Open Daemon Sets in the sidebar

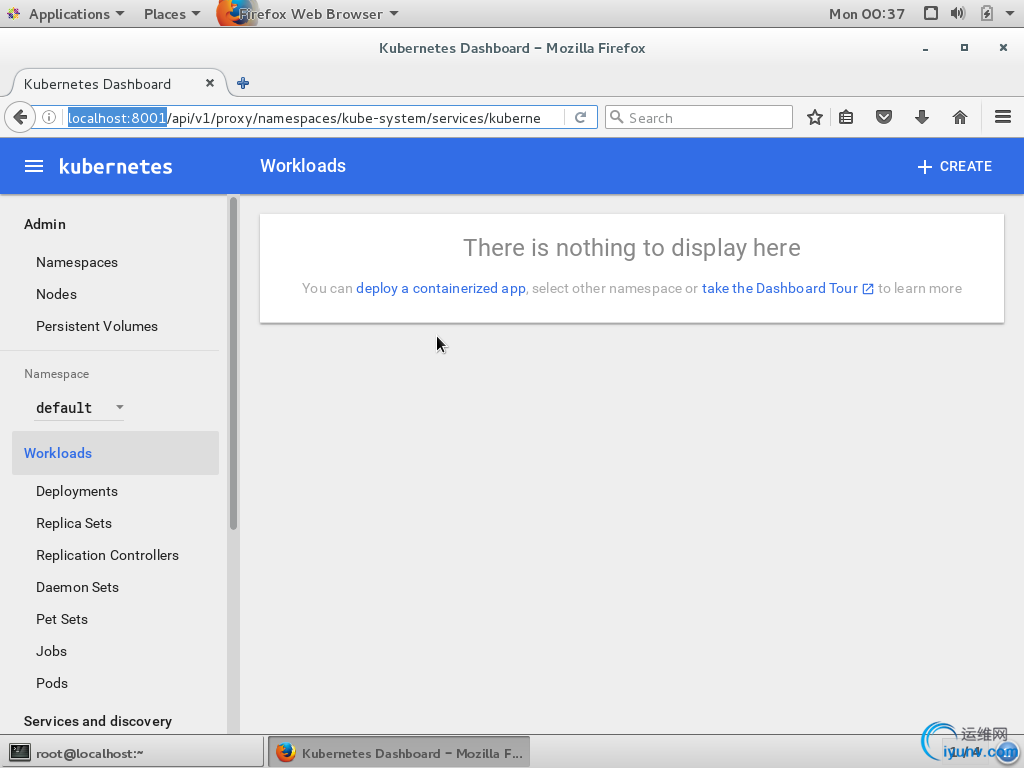click(x=77, y=588)
